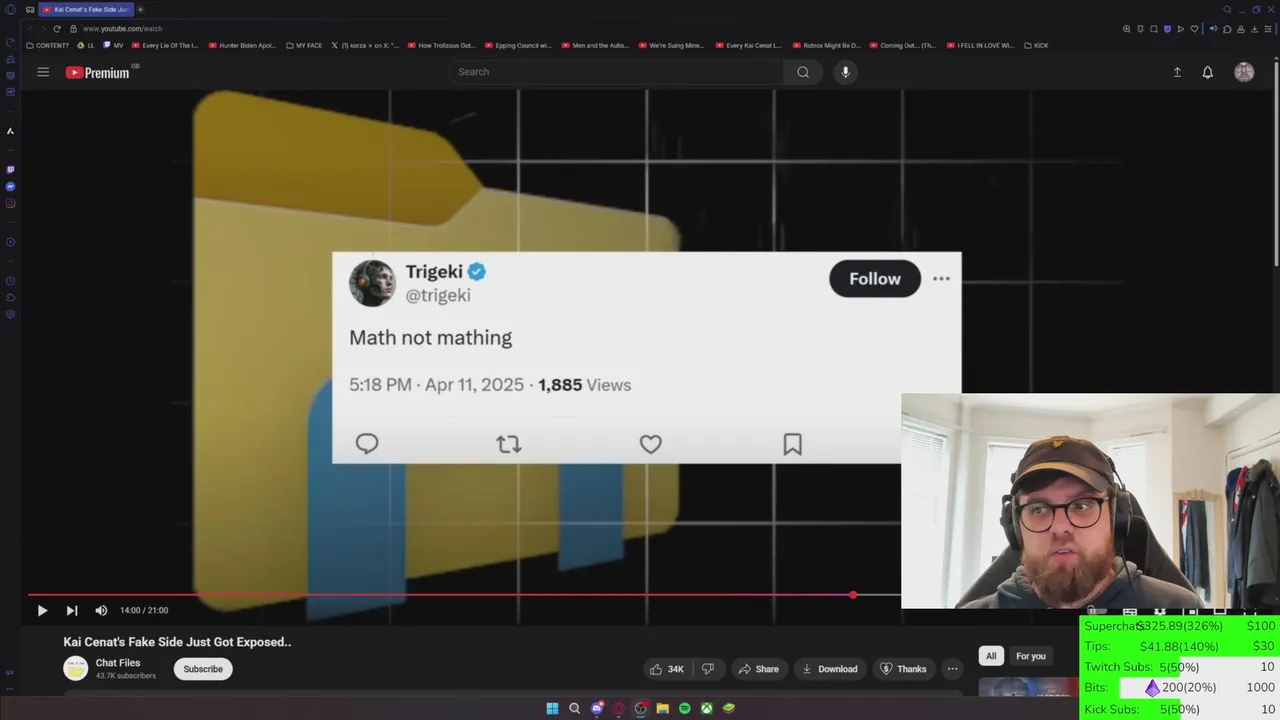Seek using the red video progress bar
Image resolution: width=1280 pixels, height=720 pixels.
click(x=464, y=595)
